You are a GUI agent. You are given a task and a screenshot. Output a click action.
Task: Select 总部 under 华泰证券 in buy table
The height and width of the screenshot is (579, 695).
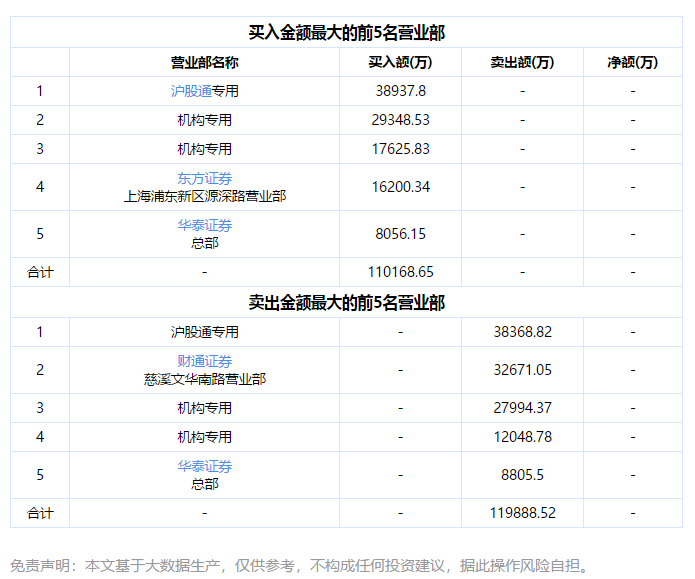(x=205, y=243)
